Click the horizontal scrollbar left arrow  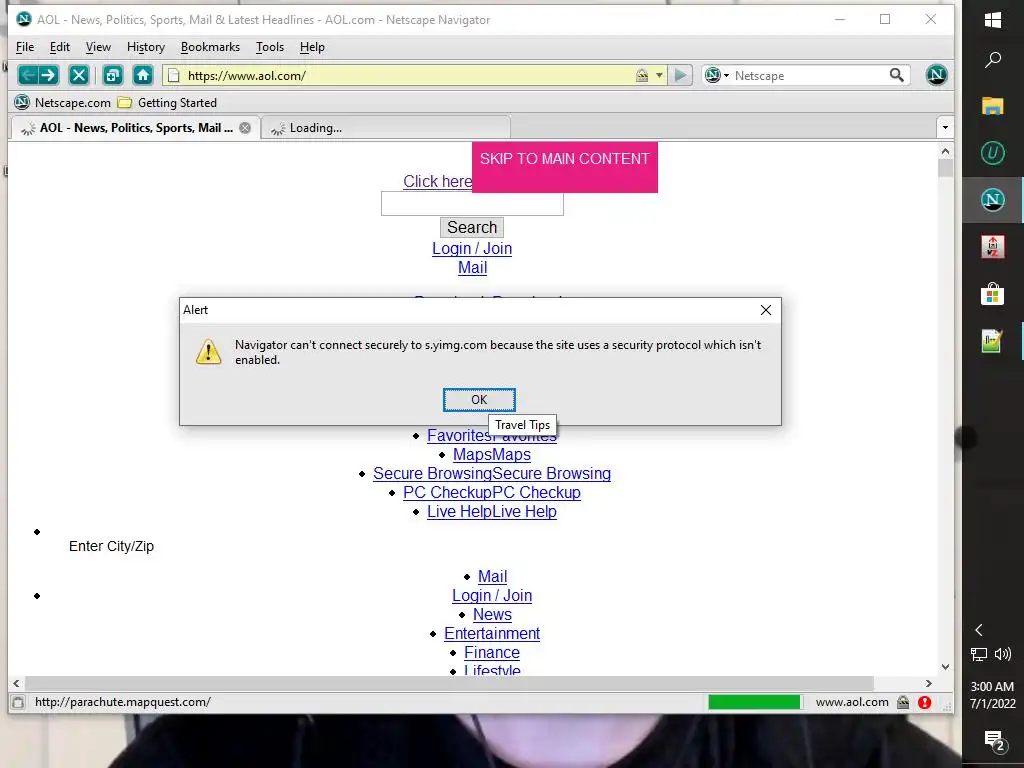[x=16, y=683]
